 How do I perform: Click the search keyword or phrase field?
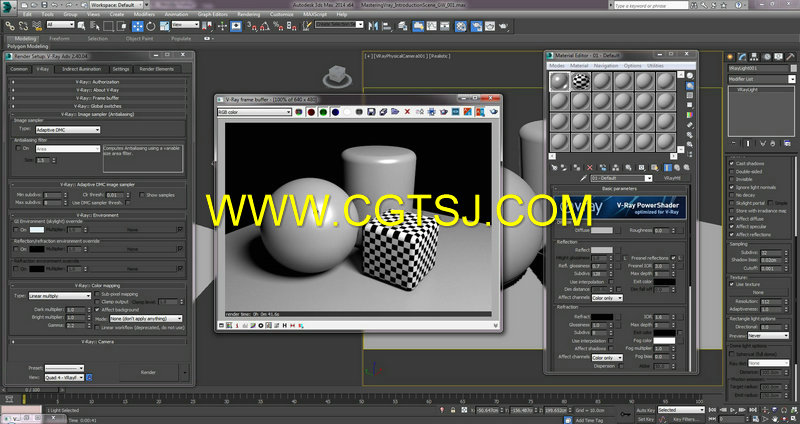[x=651, y=5]
